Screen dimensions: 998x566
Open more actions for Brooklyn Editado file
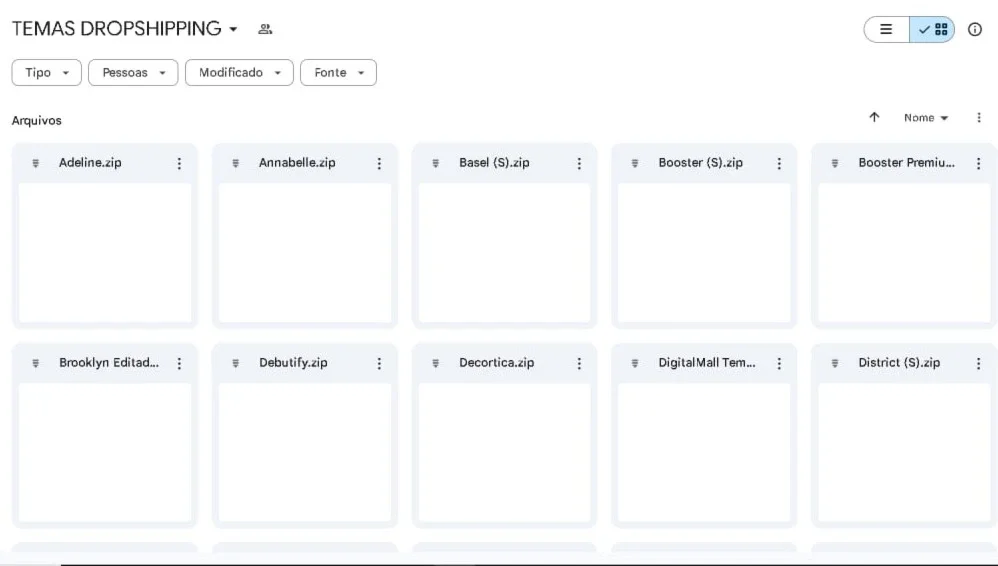[179, 364]
